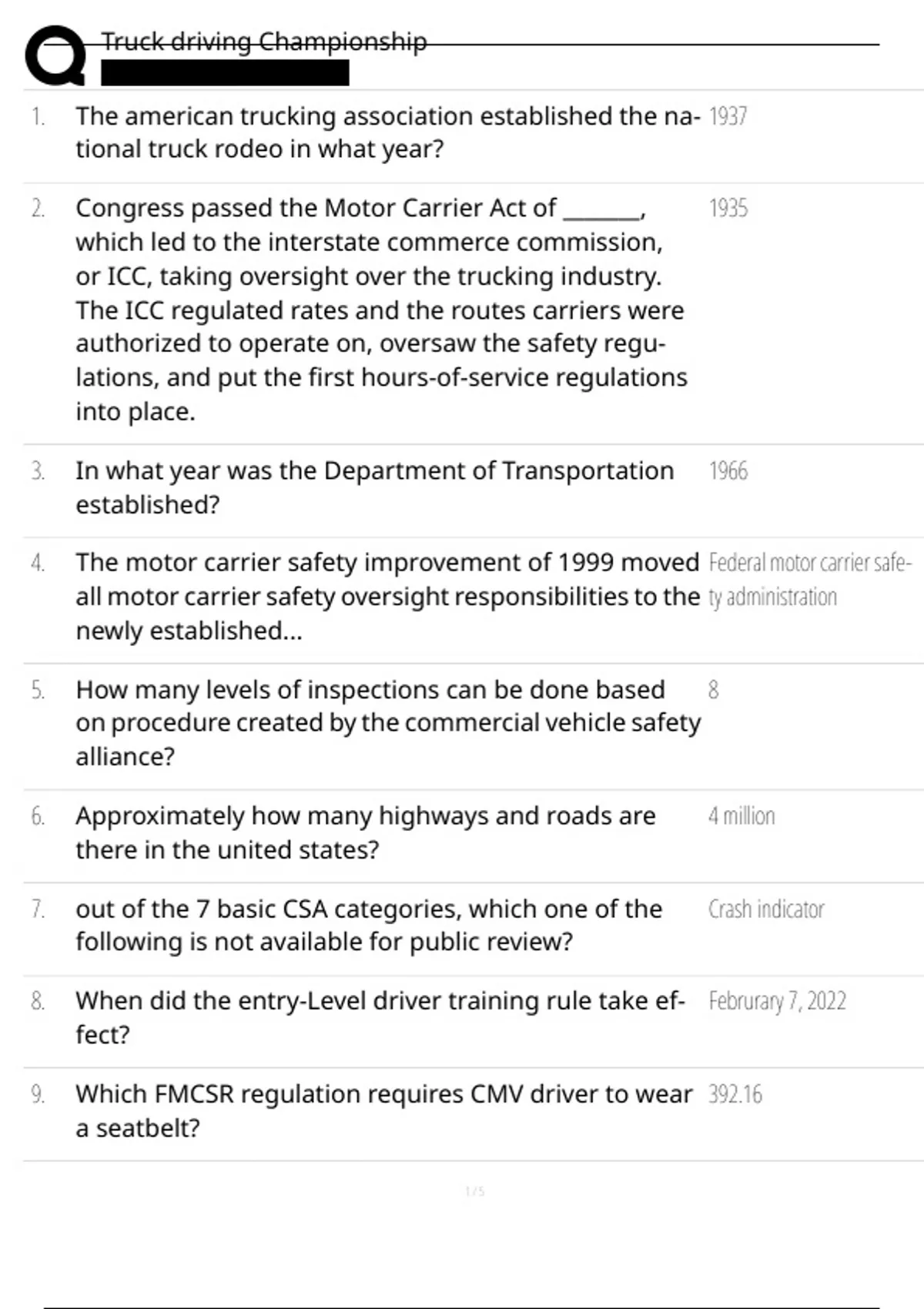
Task: Click the answer 1937
Action: click(728, 116)
